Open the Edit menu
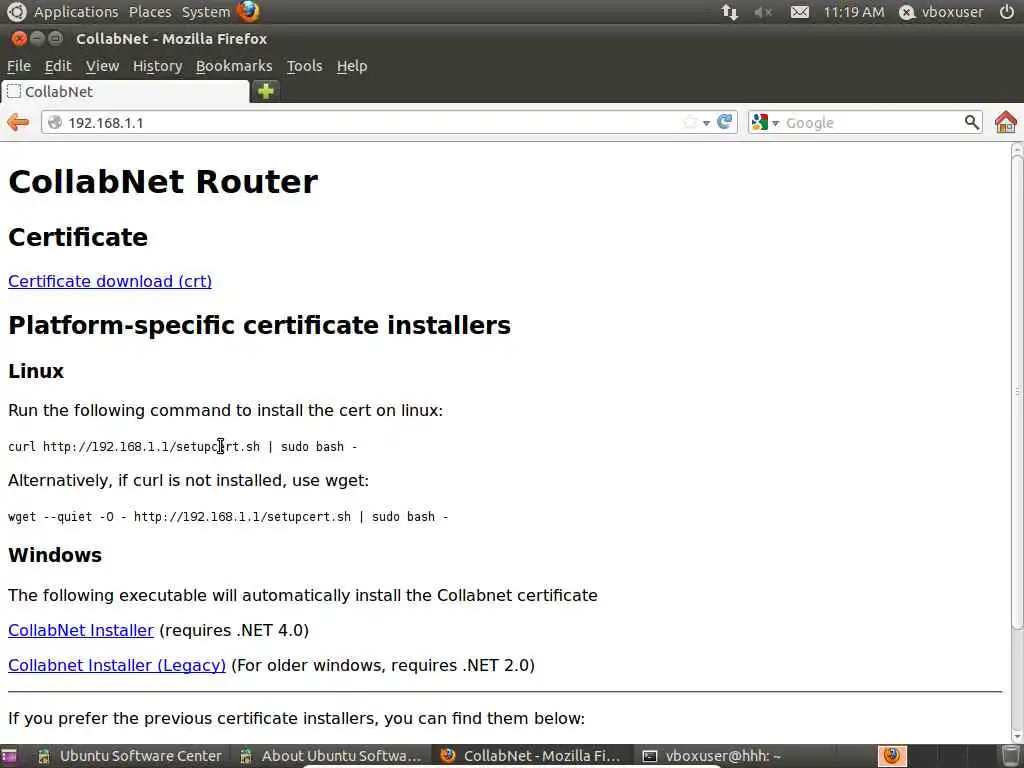The width and height of the screenshot is (1024, 768). coord(57,66)
